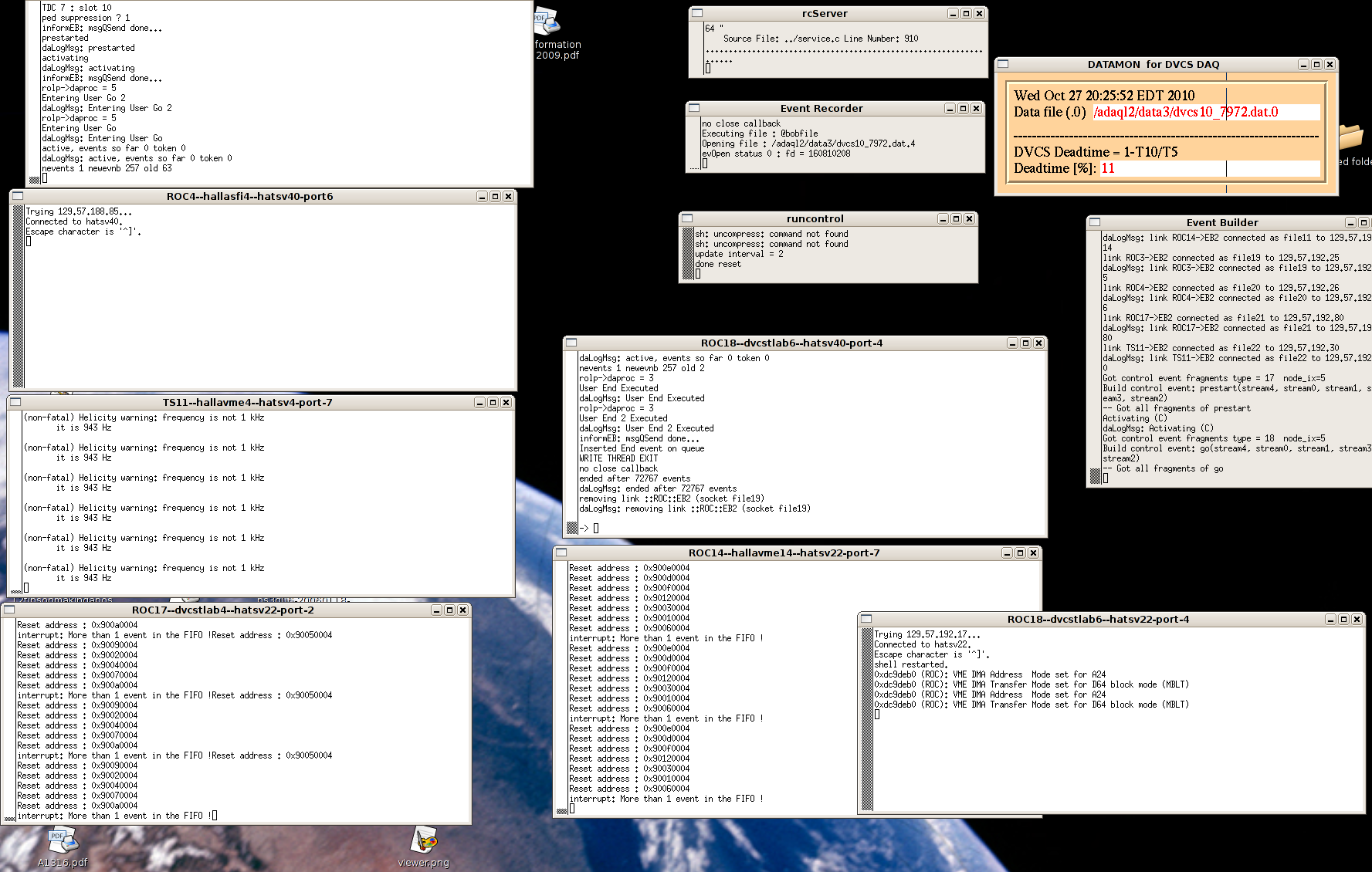Open window menu of Event Recorder window
The image size is (1372, 872).
tap(694, 109)
